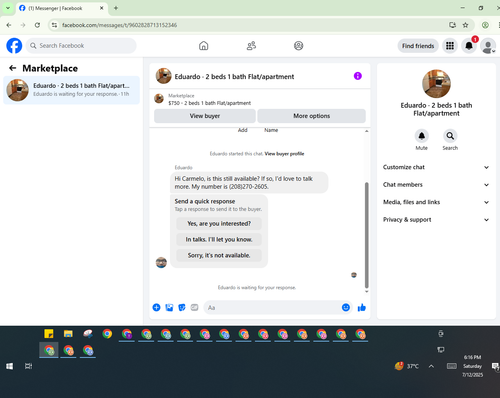Click the More options button
The image size is (500, 398).
point(311,116)
